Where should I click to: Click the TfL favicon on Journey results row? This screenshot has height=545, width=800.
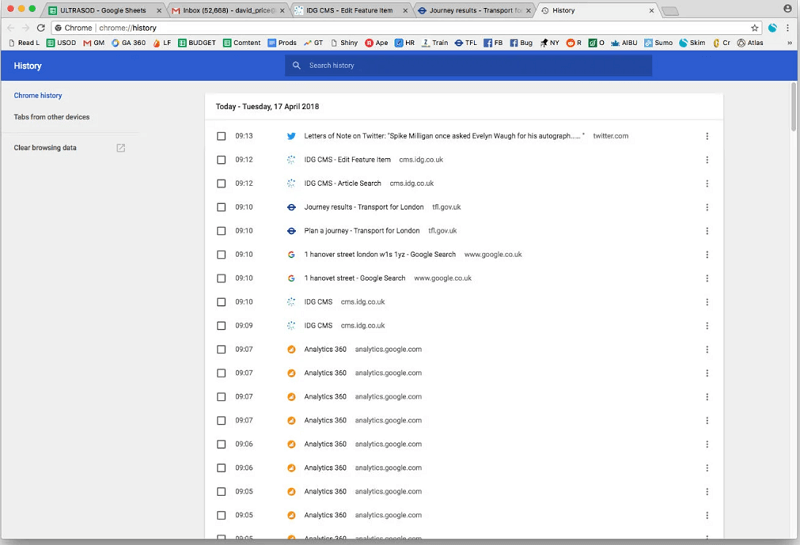tap(291, 207)
